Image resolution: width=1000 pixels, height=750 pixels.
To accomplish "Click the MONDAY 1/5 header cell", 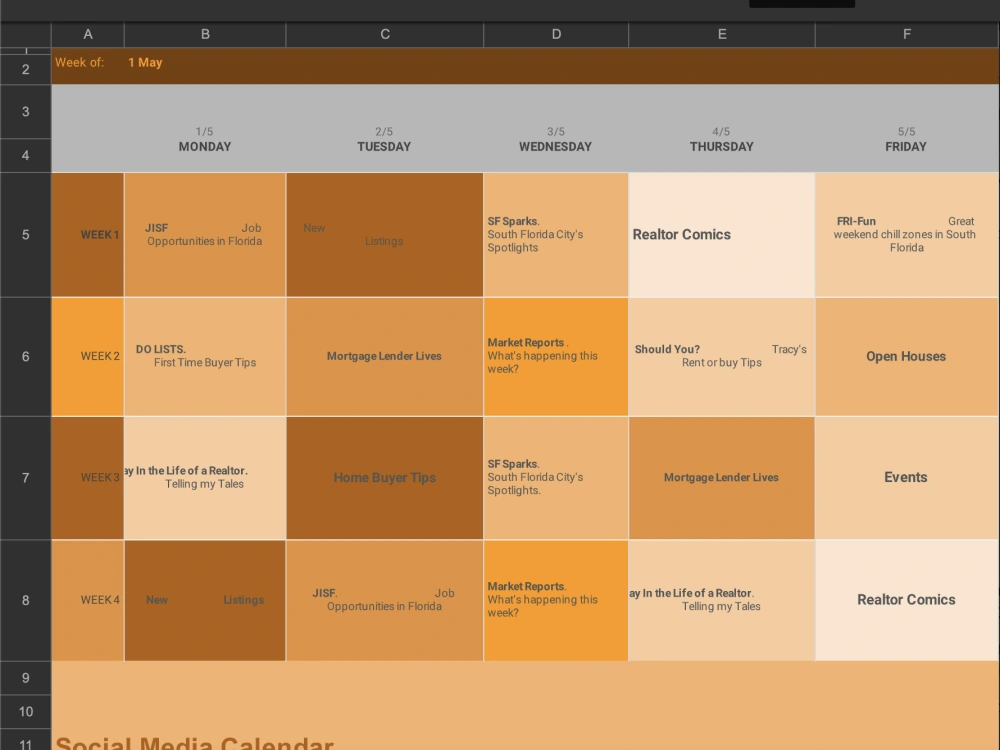I will 205,140.
